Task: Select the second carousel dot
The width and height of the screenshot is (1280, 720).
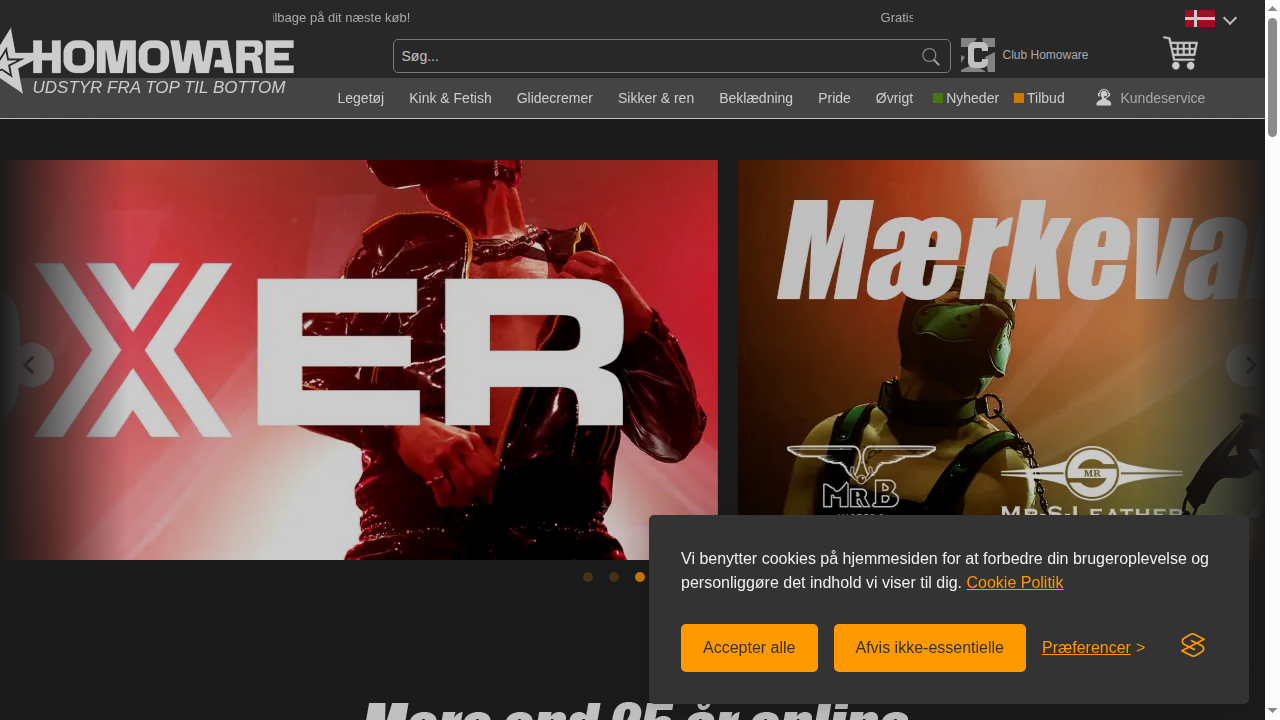Action: [614, 577]
